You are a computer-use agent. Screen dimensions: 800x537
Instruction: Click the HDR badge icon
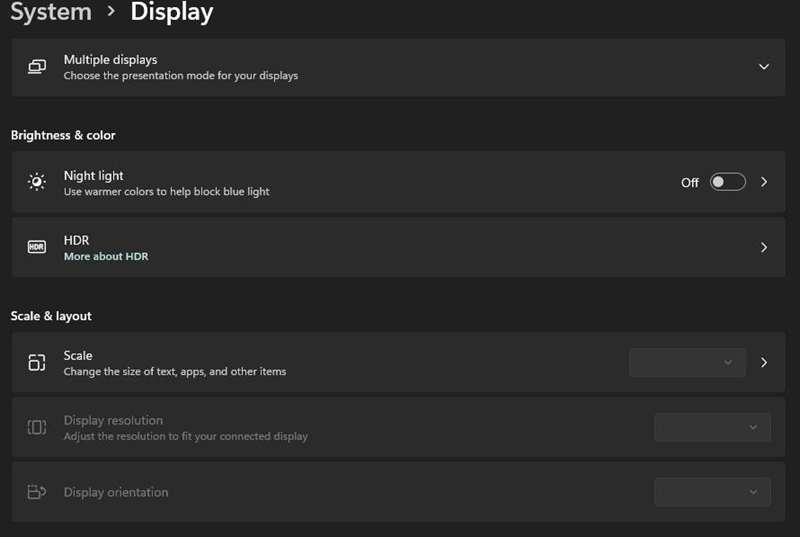37,247
